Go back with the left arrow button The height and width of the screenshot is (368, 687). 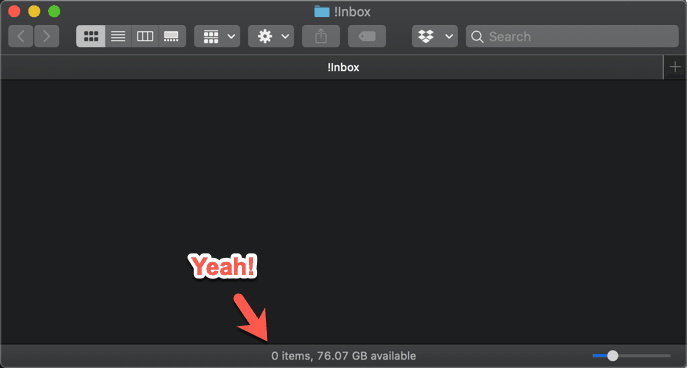click(21, 36)
